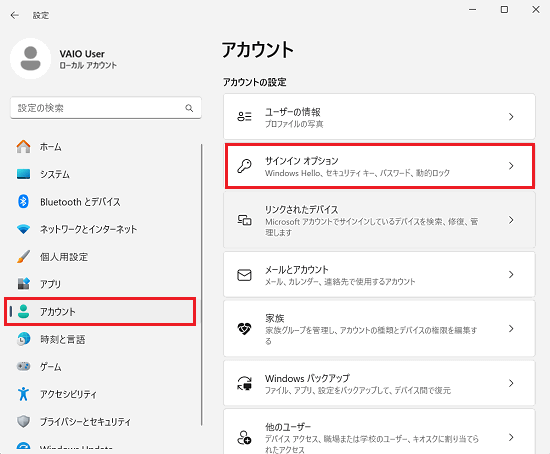
Task: Open Windows バックアップ via its chevron
Action: click(511, 383)
